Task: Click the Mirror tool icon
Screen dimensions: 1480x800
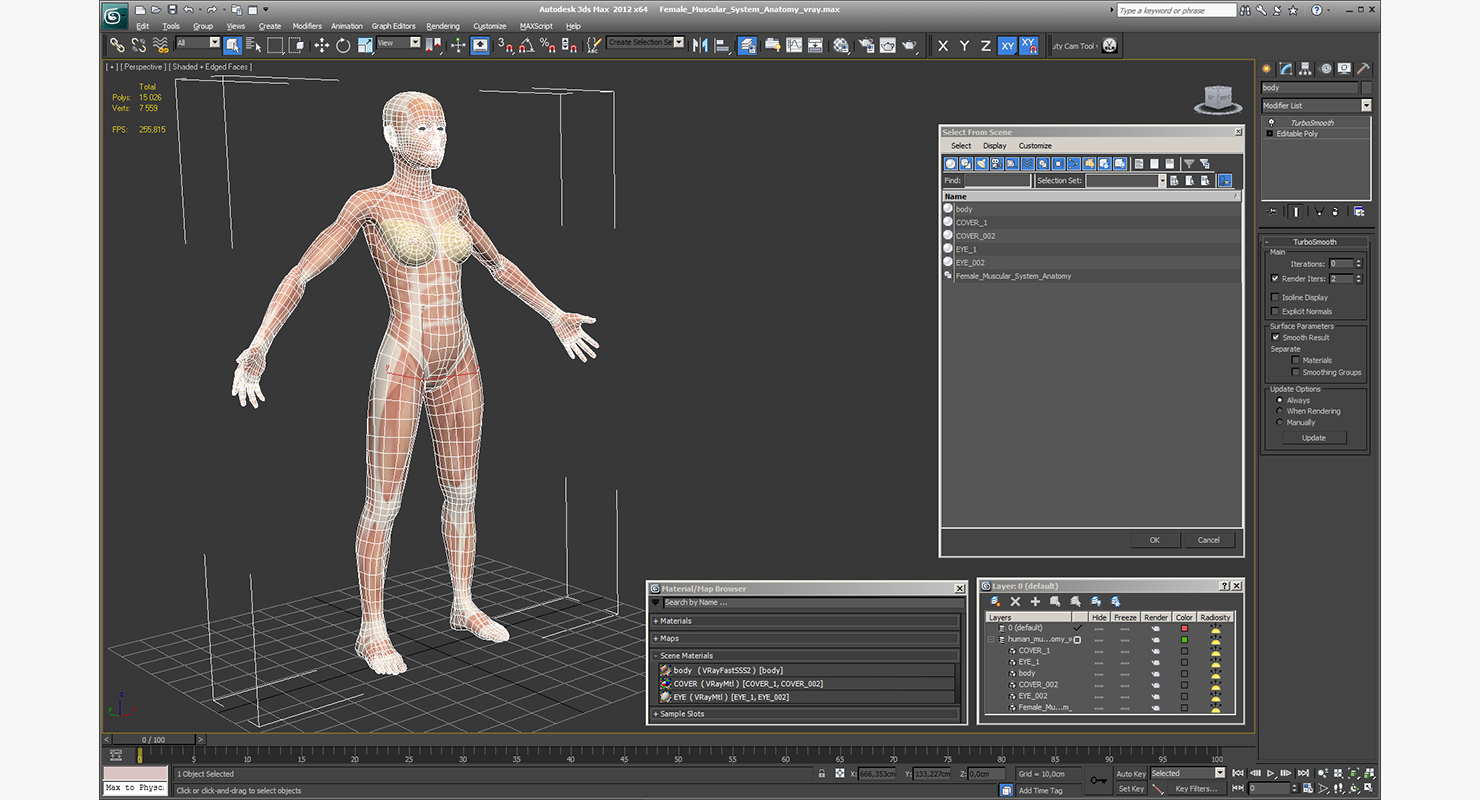Action: coord(700,45)
